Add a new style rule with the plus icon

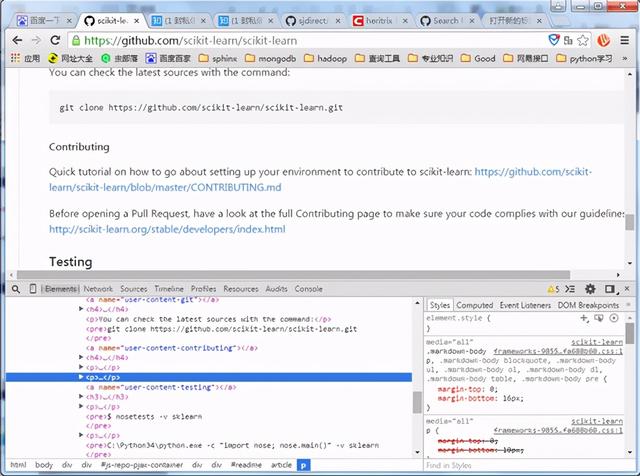(584, 318)
